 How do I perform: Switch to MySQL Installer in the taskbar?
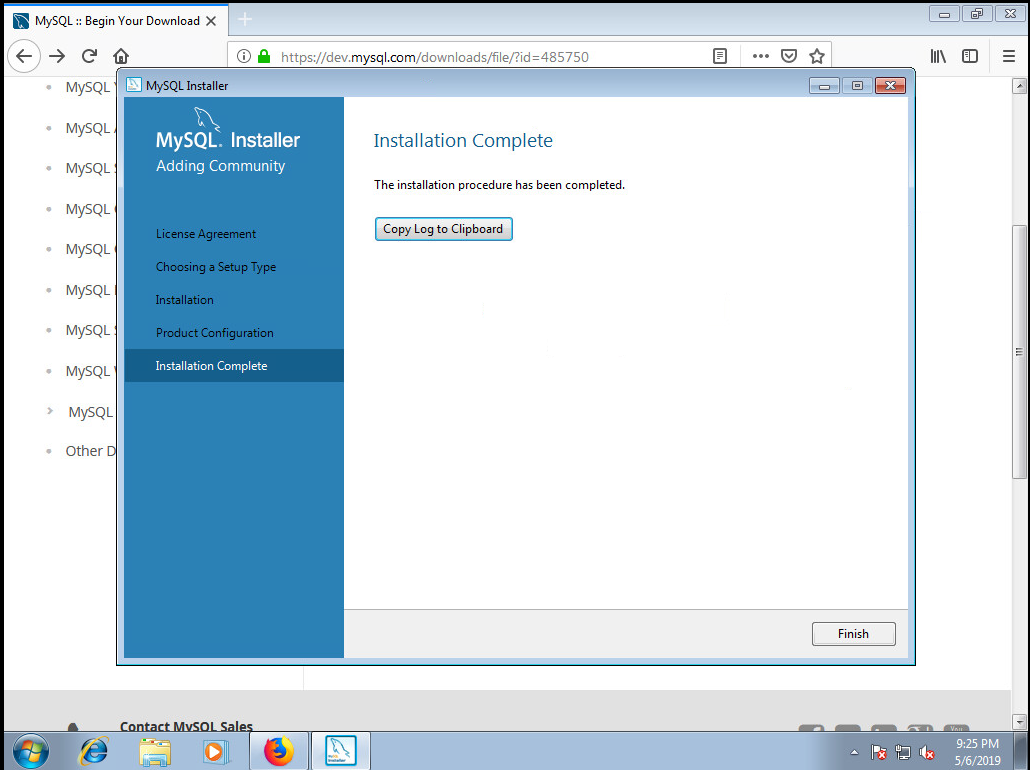click(x=341, y=751)
